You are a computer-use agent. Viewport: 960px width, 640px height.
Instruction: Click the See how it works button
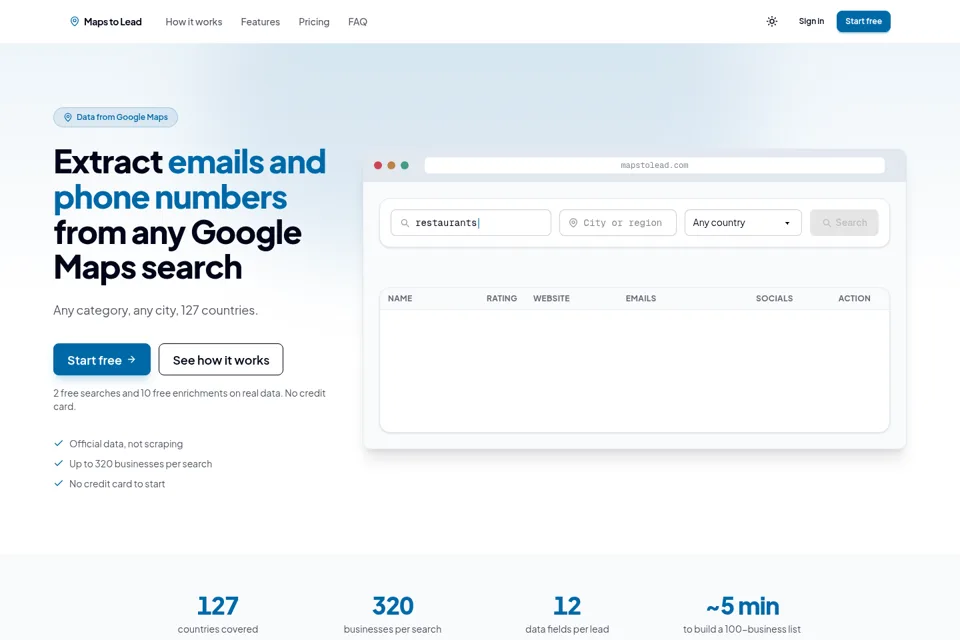coord(221,360)
